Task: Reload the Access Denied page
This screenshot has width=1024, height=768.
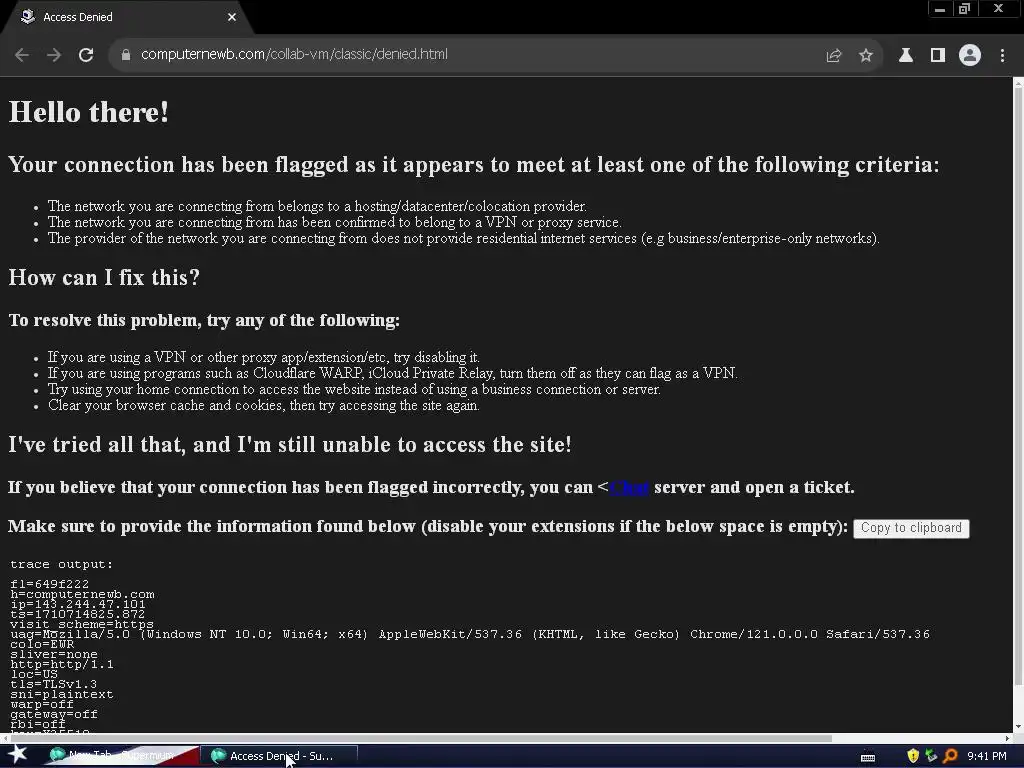Action: pyautogui.click(x=86, y=55)
